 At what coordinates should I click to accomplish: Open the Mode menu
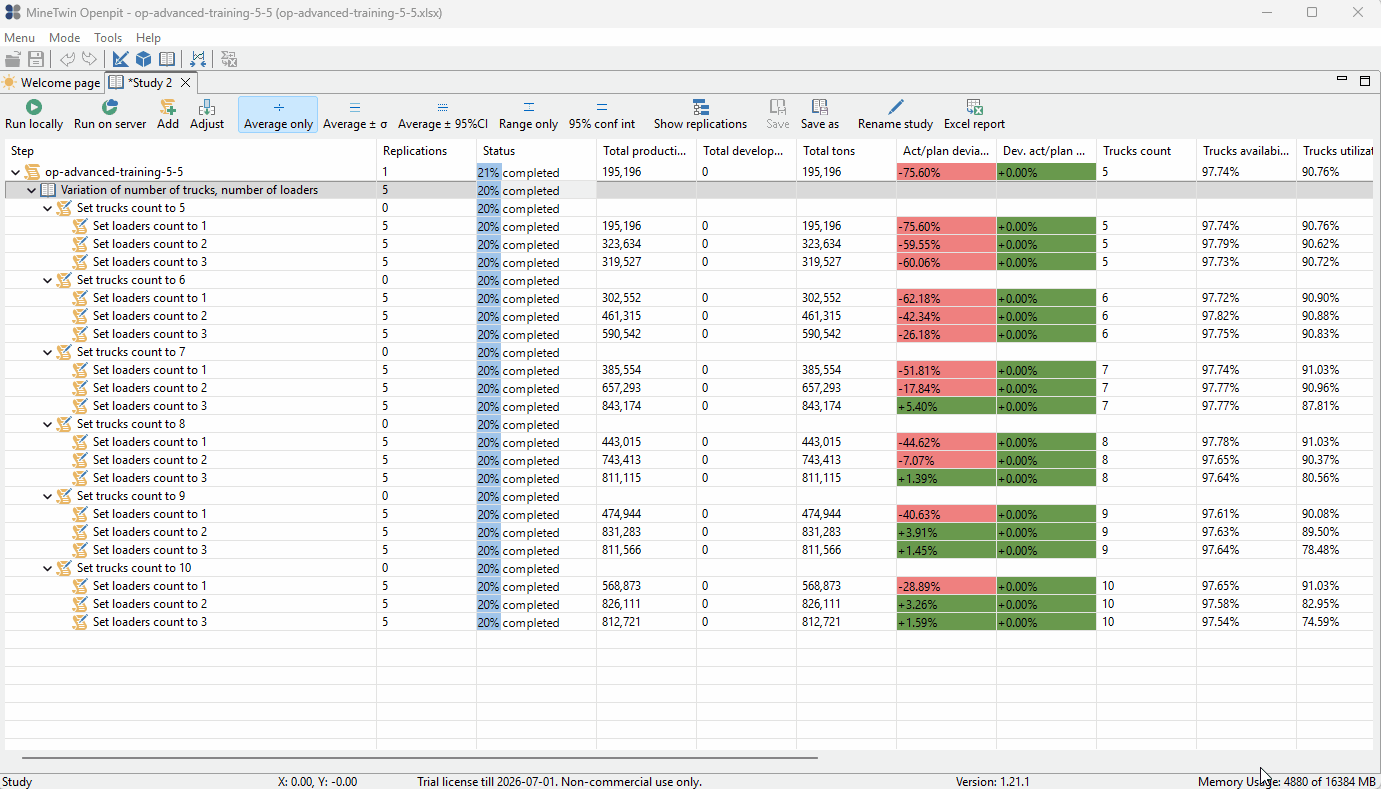point(65,38)
